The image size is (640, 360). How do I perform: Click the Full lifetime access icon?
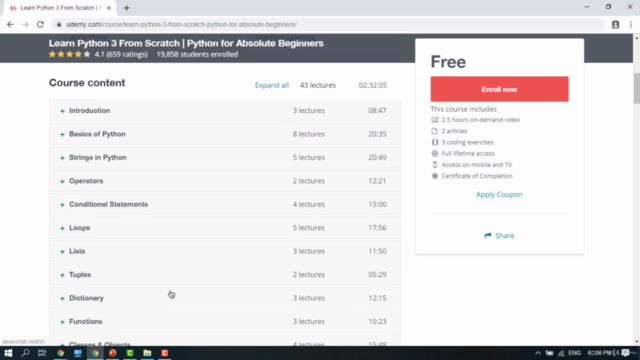pos(435,153)
